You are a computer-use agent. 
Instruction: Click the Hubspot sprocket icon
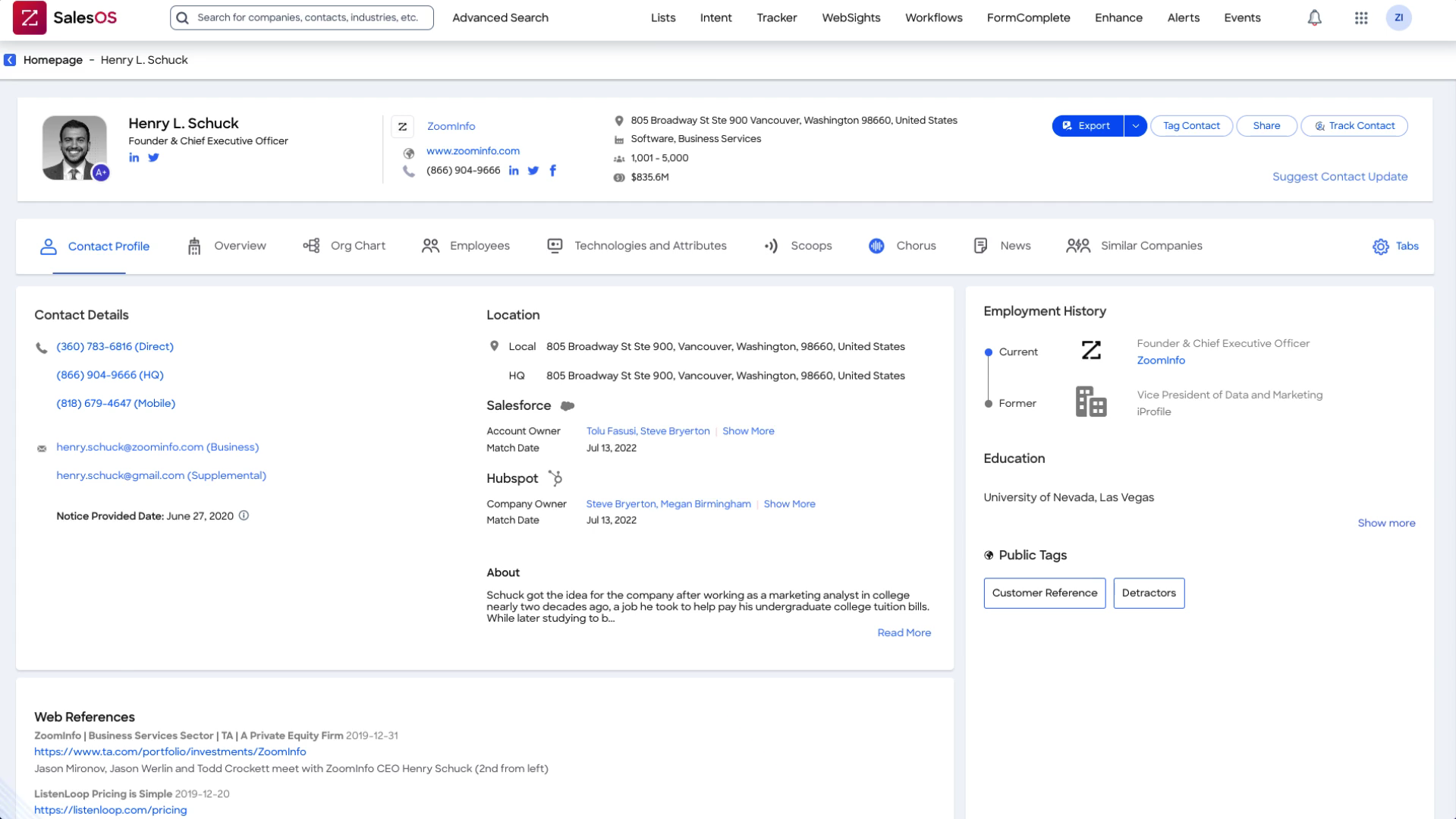point(555,478)
